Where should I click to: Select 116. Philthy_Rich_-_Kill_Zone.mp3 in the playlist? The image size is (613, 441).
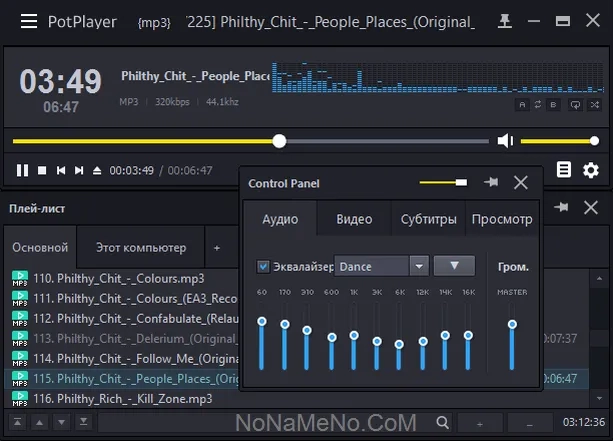click(134, 398)
